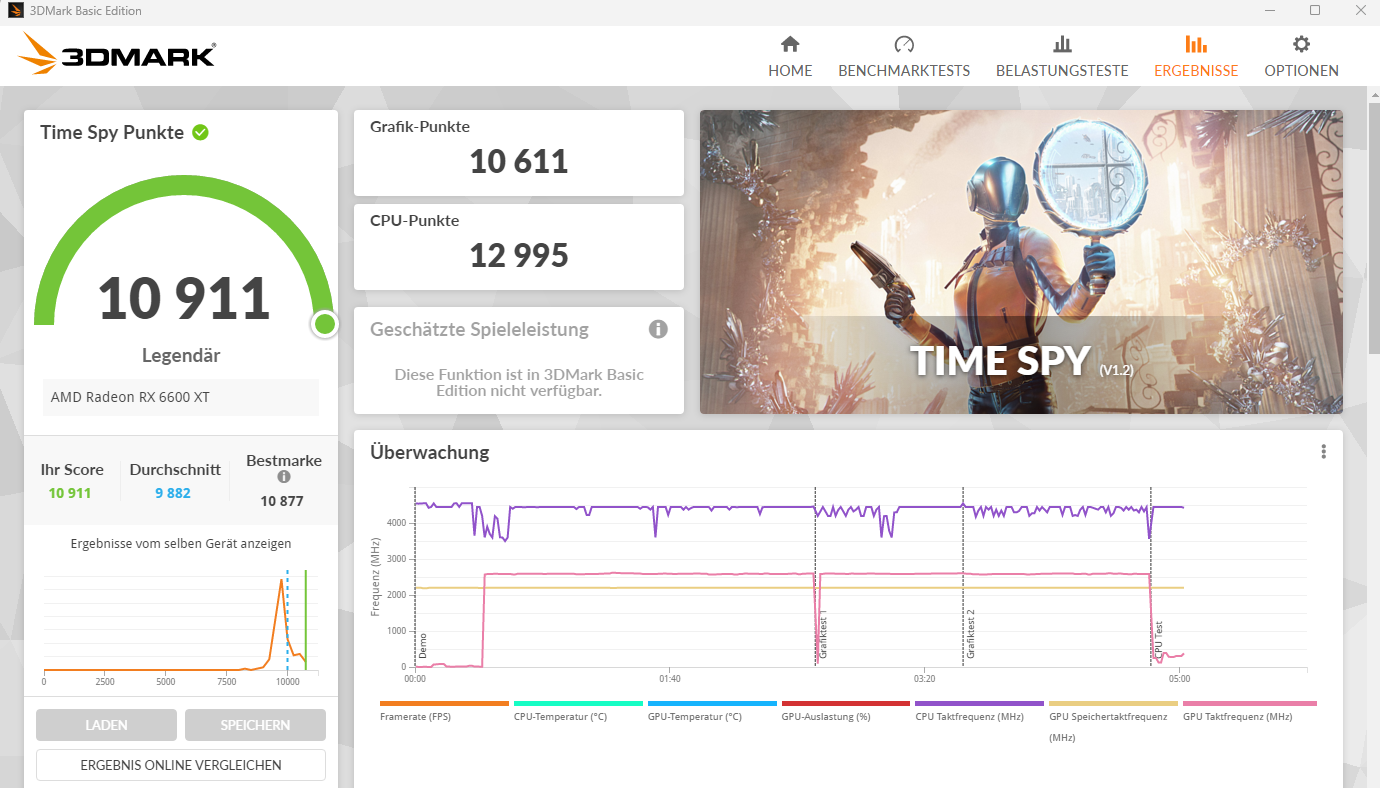
Task: Toggle CPU Taktfrequenz legend entry
Action: tap(980, 711)
